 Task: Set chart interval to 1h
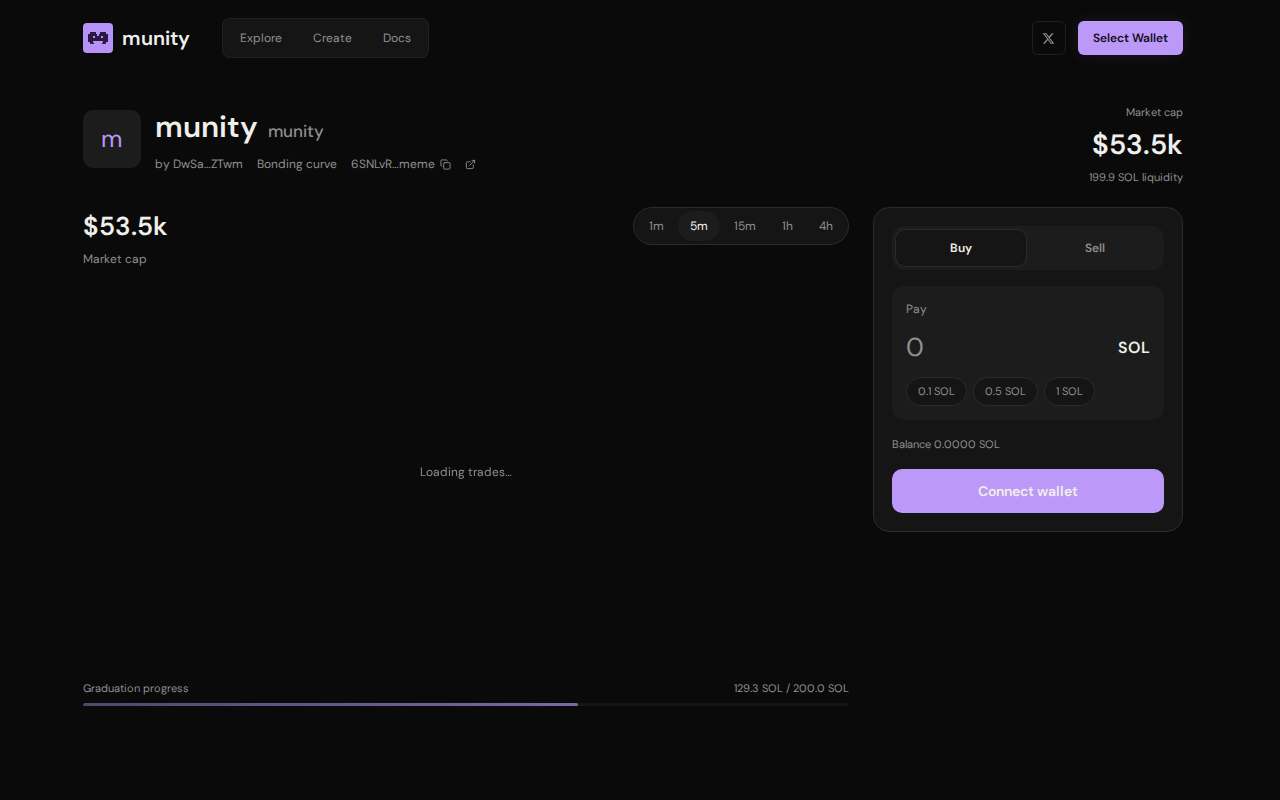[x=788, y=226]
